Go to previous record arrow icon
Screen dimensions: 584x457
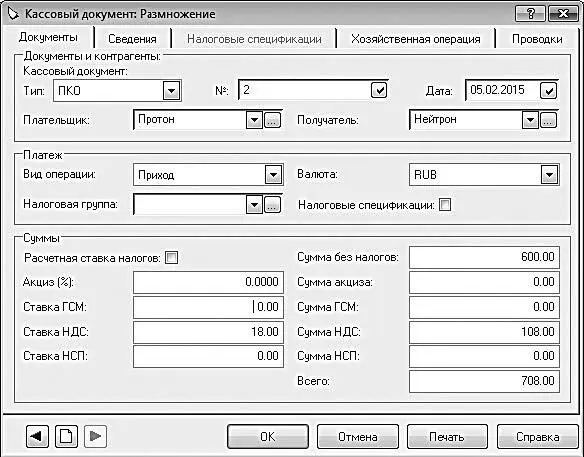[37, 436]
